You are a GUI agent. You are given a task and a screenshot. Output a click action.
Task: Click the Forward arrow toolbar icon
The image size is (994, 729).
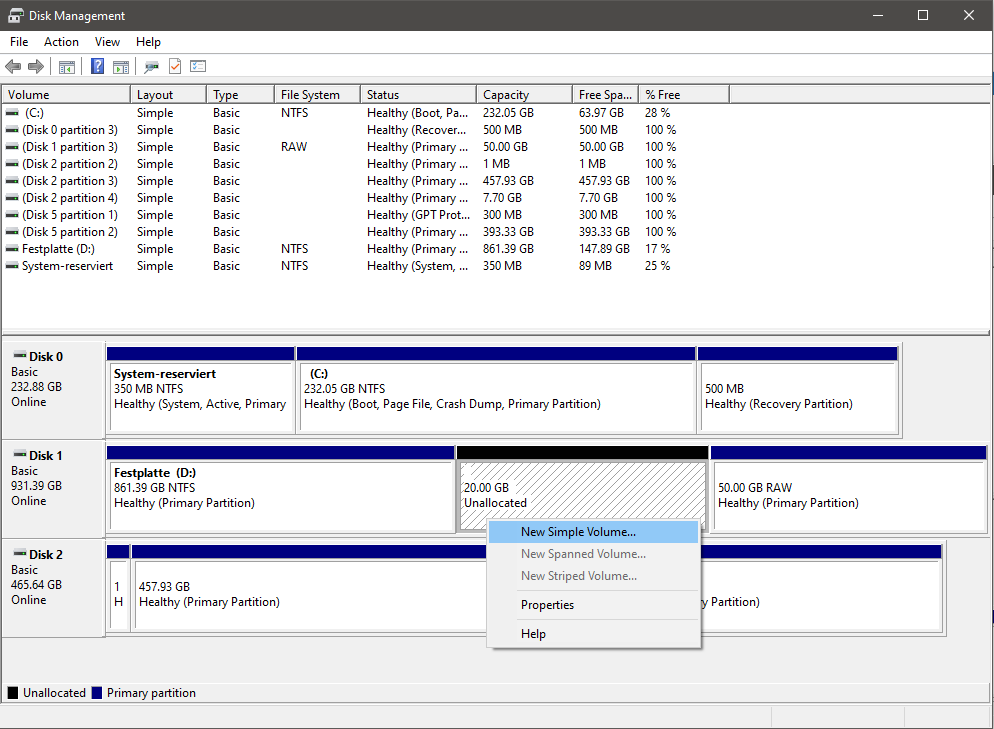pos(36,67)
